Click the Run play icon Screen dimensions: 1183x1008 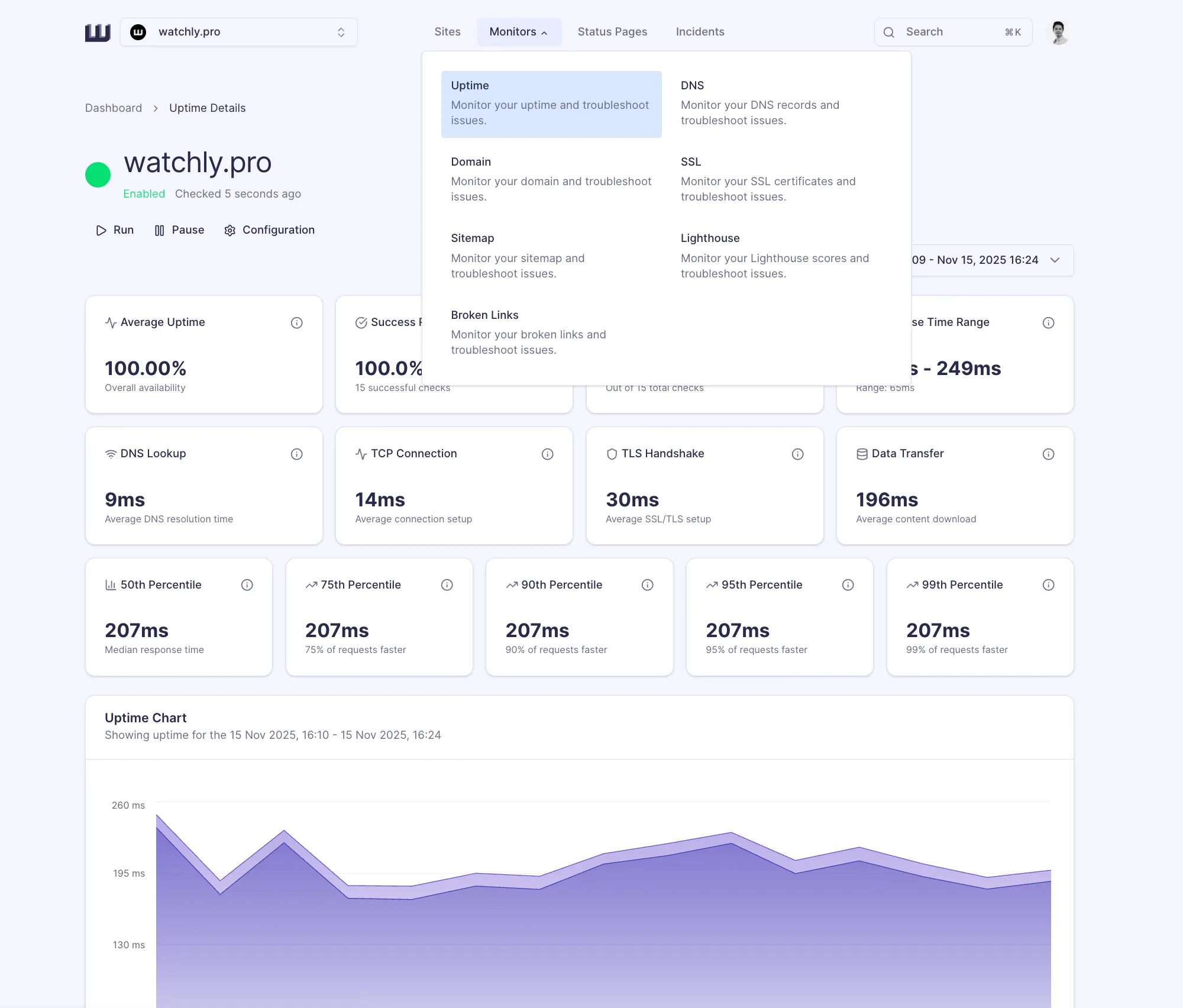101,230
